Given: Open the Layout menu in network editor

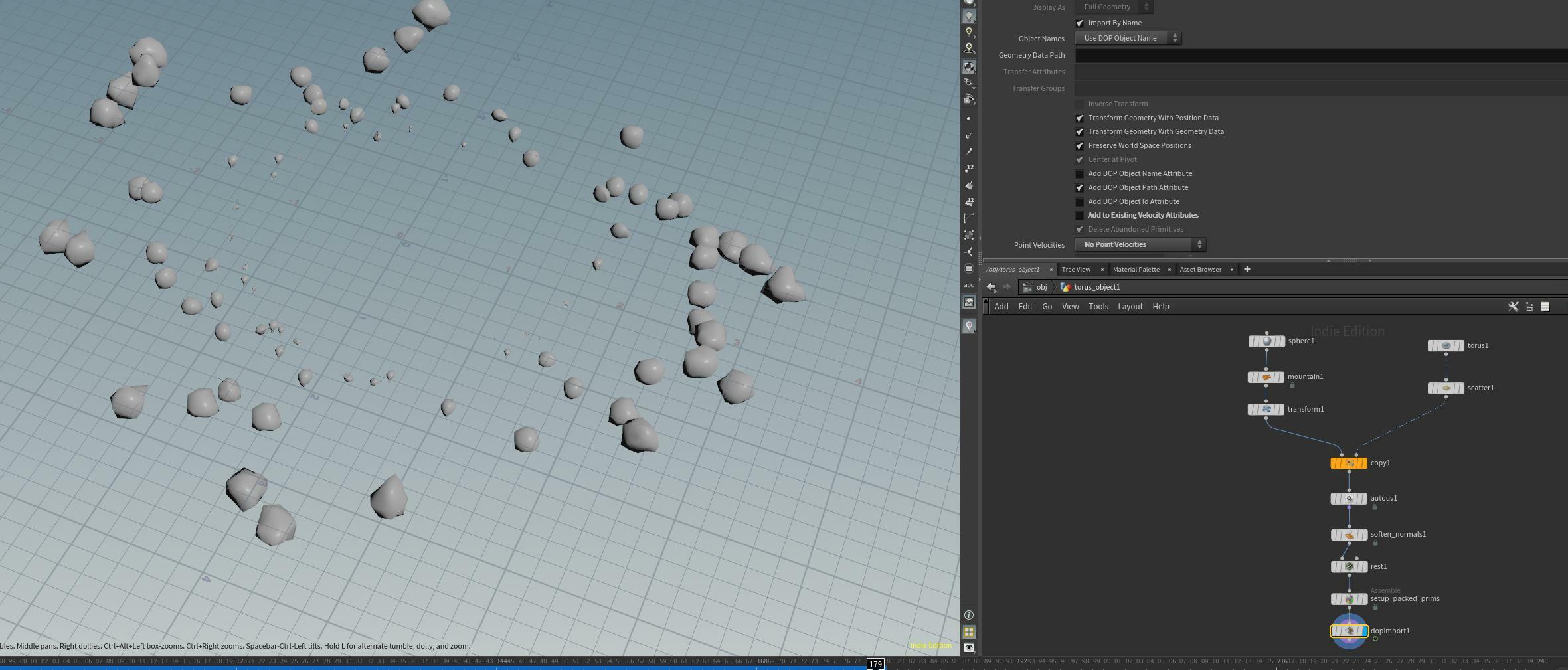Looking at the screenshot, I should (1130, 307).
